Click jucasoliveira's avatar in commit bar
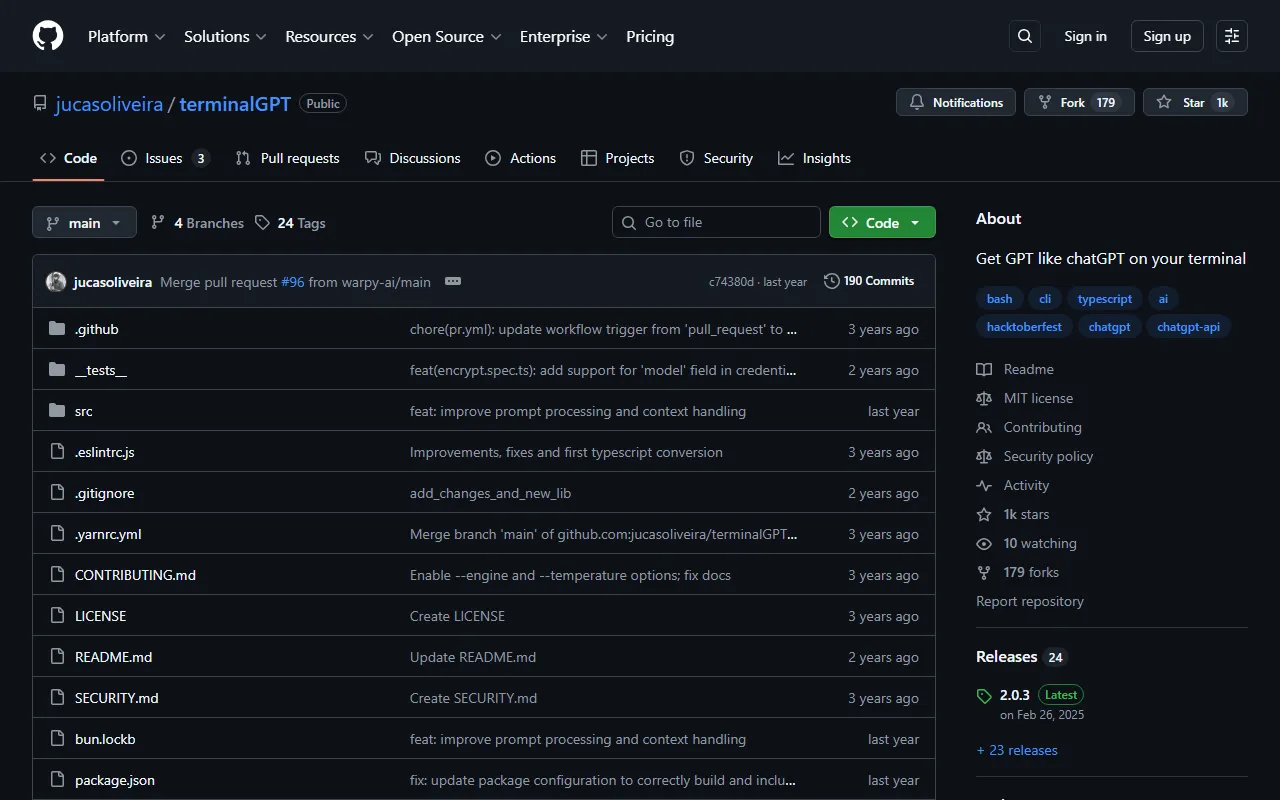1280x800 pixels. [x=56, y=282]
